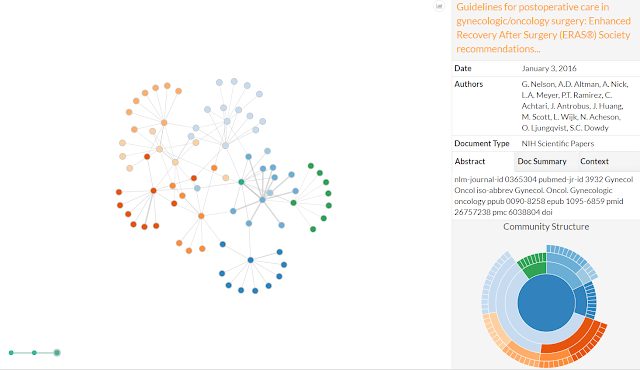Select the Abstract tab
The height and width of the screenshot is (370, 640).
(470, 162)
